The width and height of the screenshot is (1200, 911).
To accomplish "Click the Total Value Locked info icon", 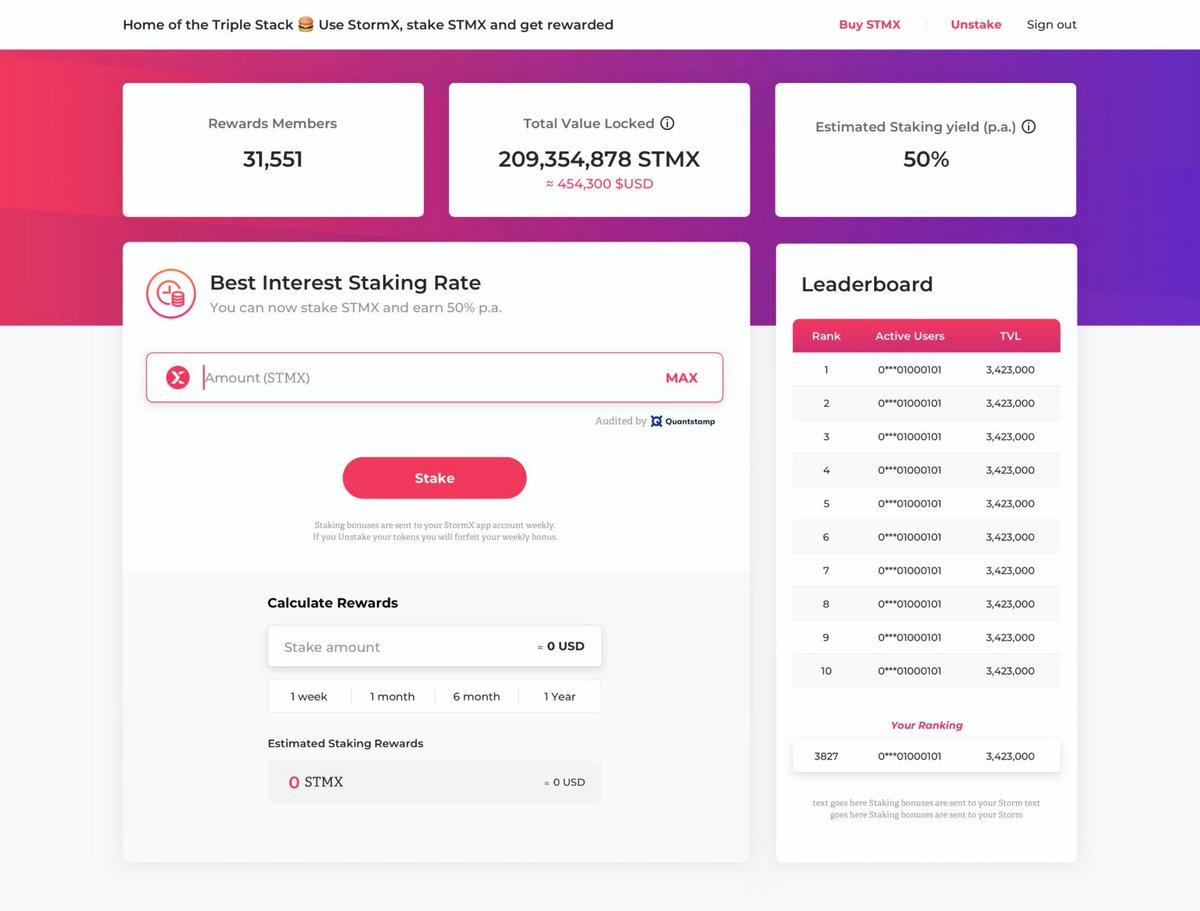I will pos(667,123).
